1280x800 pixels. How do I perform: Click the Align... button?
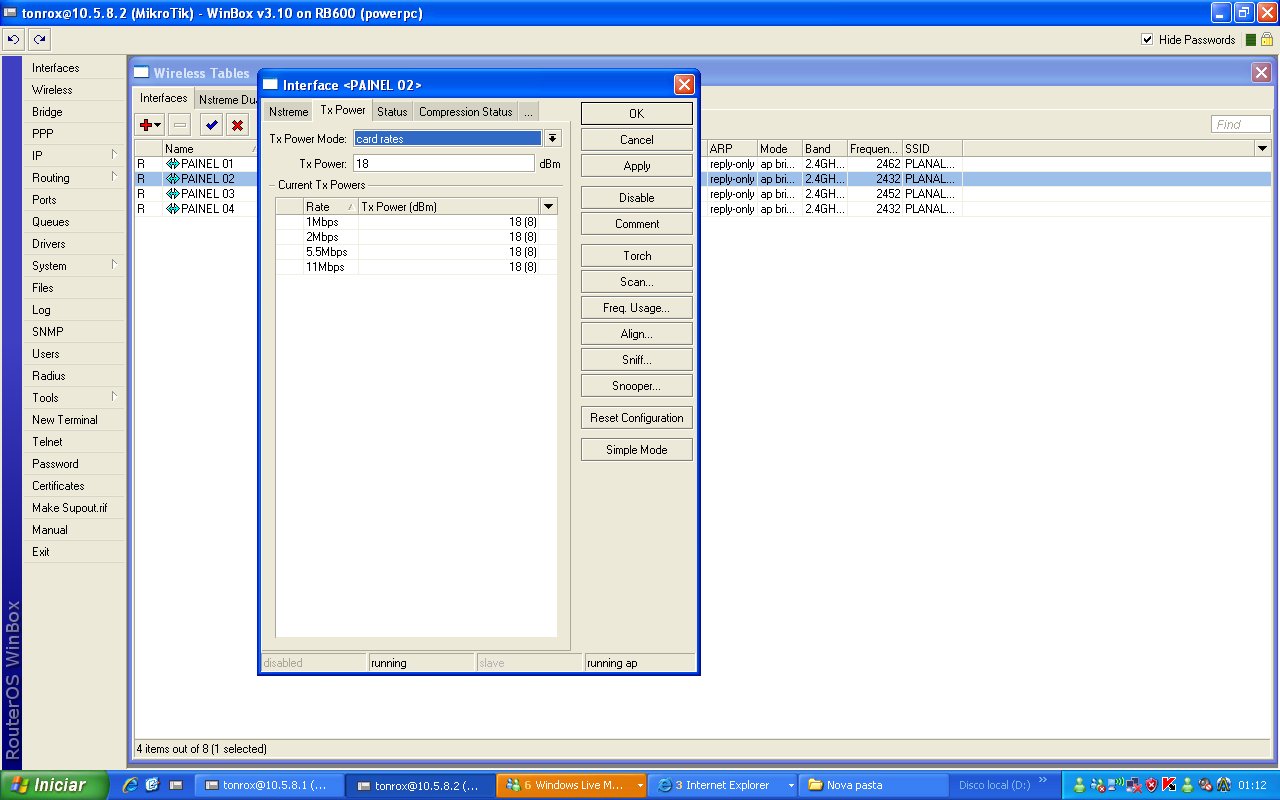pyautogui.click(x=637, y=333)
